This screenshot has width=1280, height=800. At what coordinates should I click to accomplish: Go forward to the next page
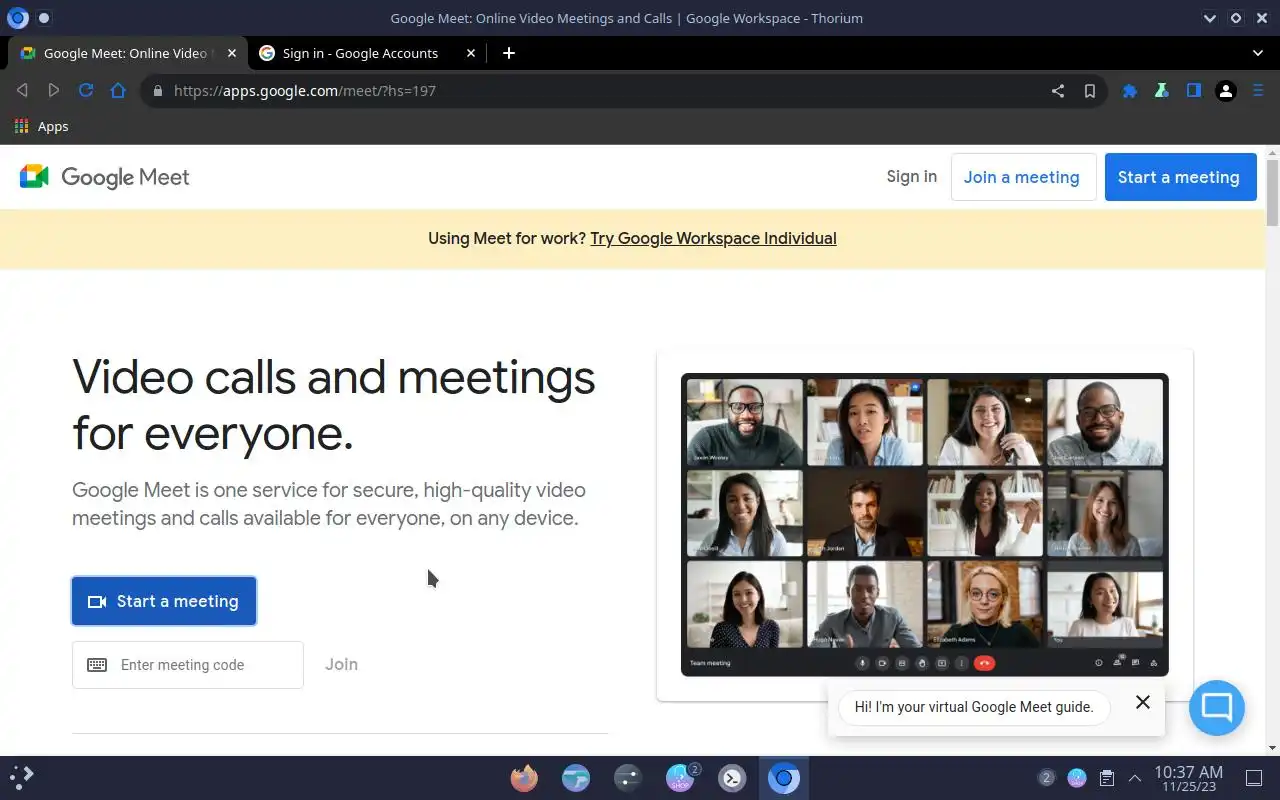54,91
